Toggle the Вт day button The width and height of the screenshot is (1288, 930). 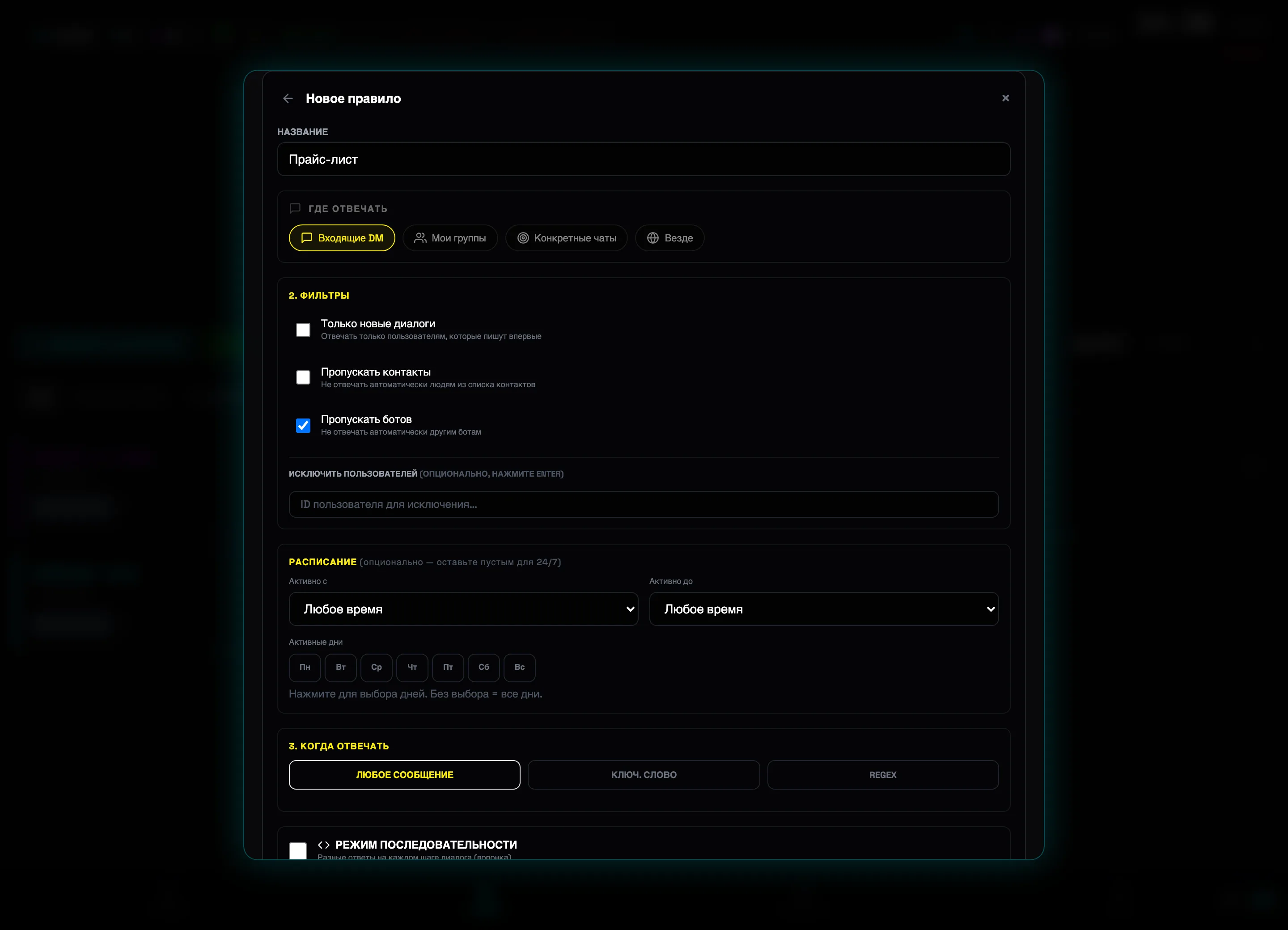click(x=341, y=668)
